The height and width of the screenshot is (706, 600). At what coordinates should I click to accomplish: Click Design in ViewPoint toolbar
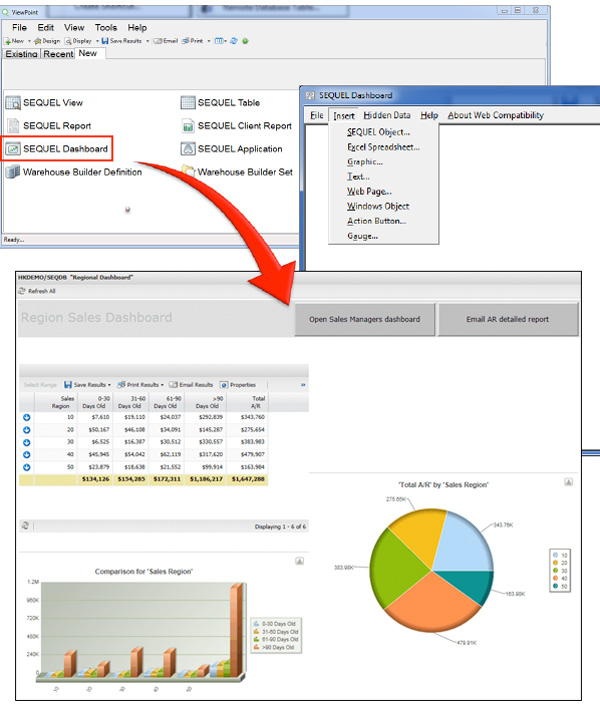(47, 41)
